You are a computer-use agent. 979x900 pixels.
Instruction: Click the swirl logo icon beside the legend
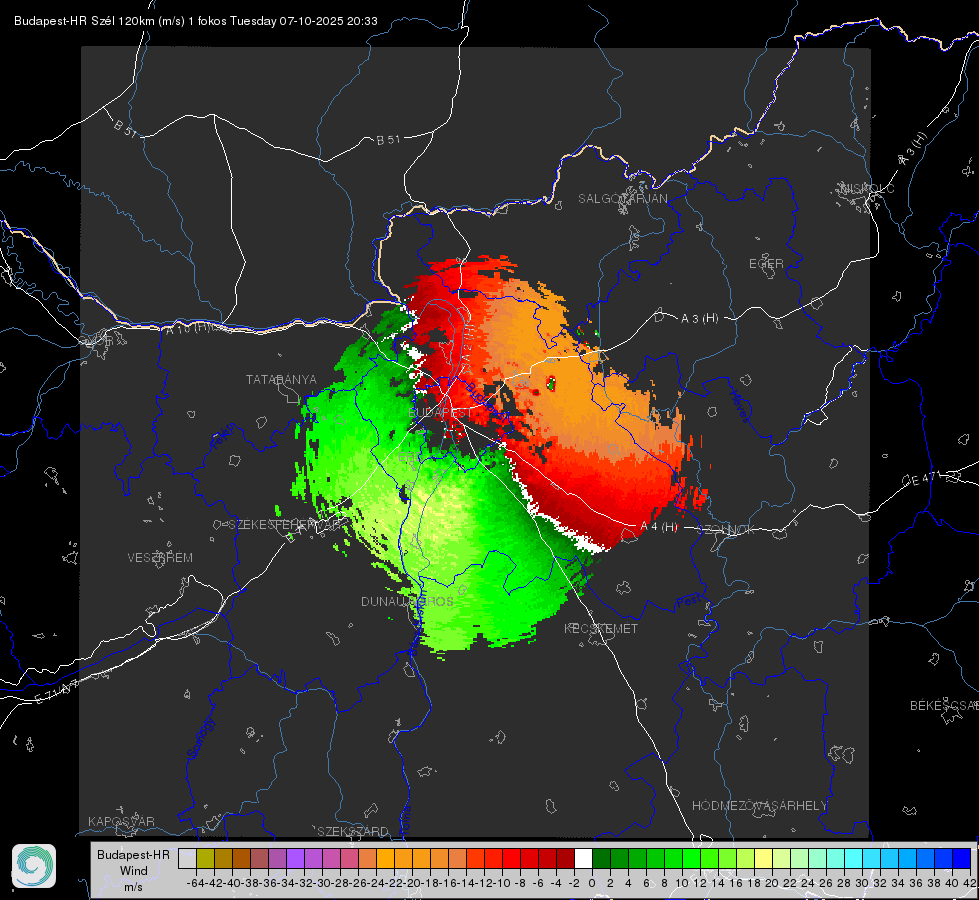point(34,866)
